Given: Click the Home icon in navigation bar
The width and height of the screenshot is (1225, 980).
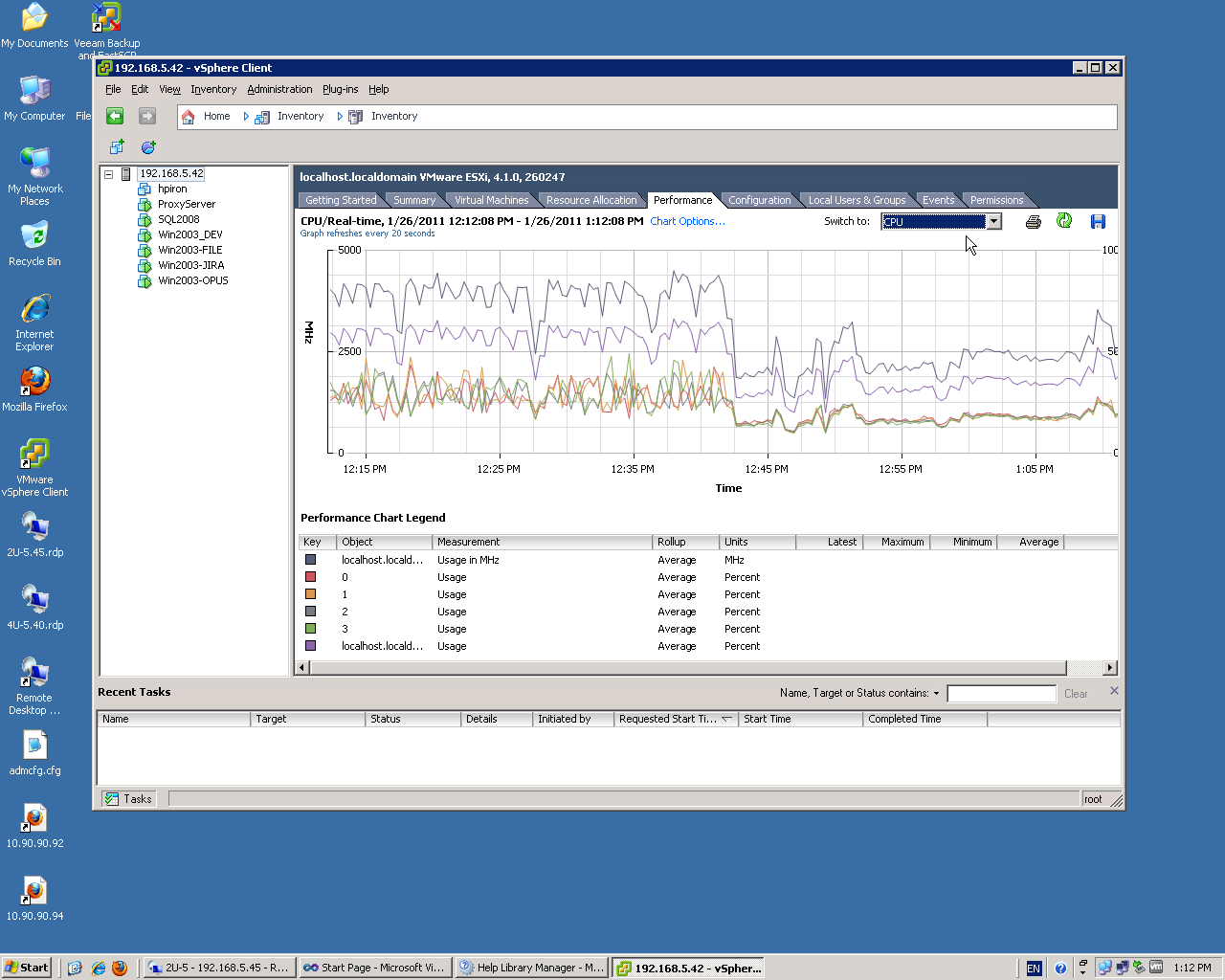Looking at the screenshot, I should [x=189, y=117].
